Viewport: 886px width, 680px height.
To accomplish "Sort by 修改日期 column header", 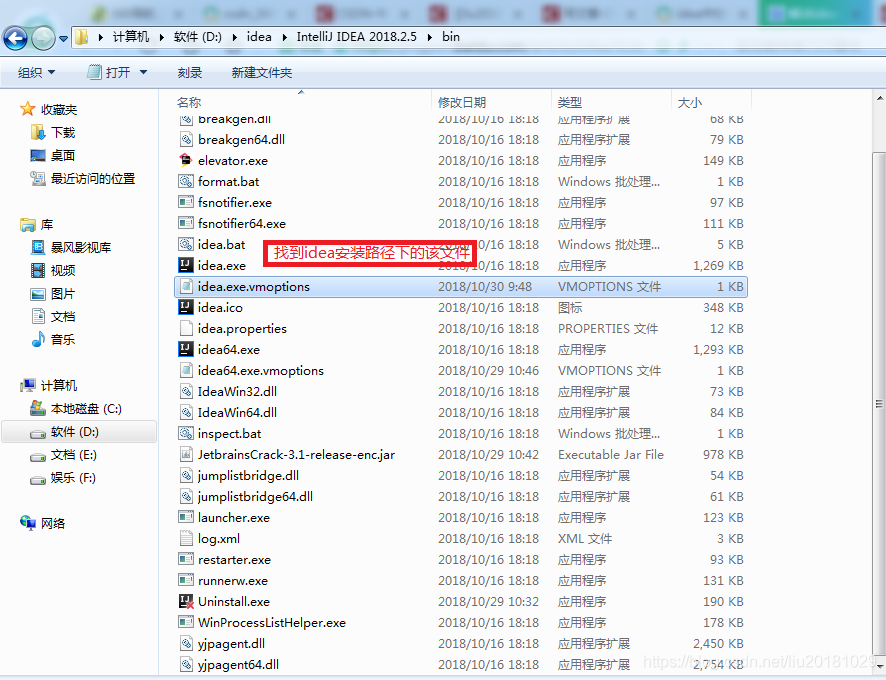I will point(462,102).
